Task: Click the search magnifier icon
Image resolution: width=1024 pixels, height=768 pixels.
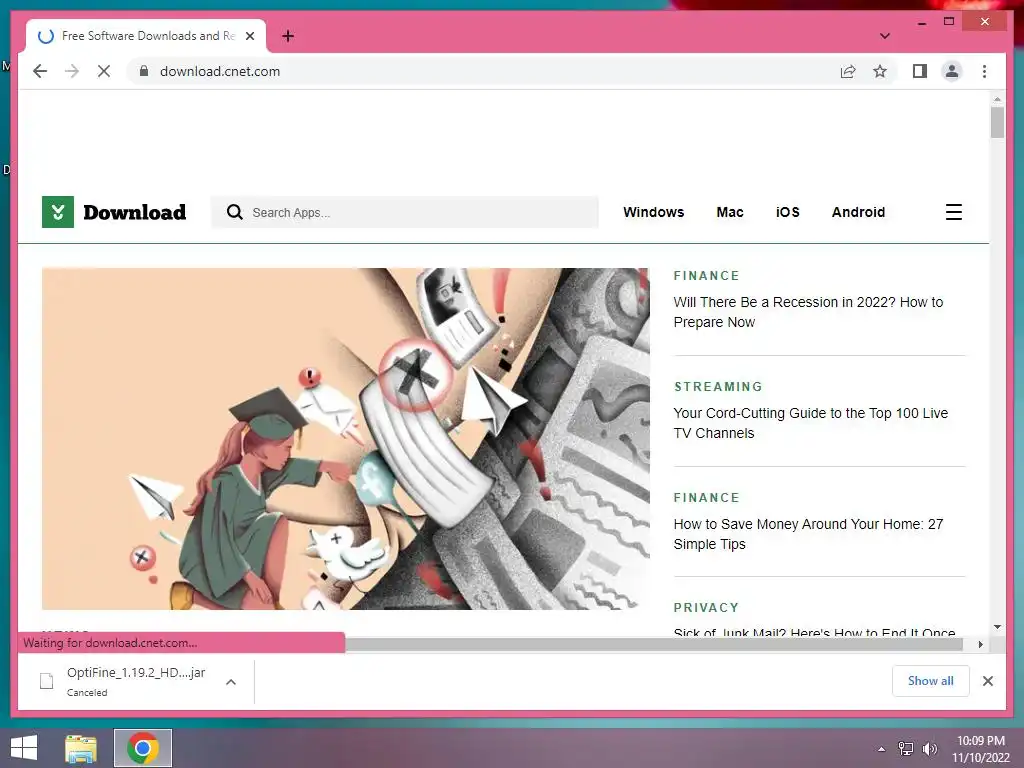Action: (x=234, y=212)
